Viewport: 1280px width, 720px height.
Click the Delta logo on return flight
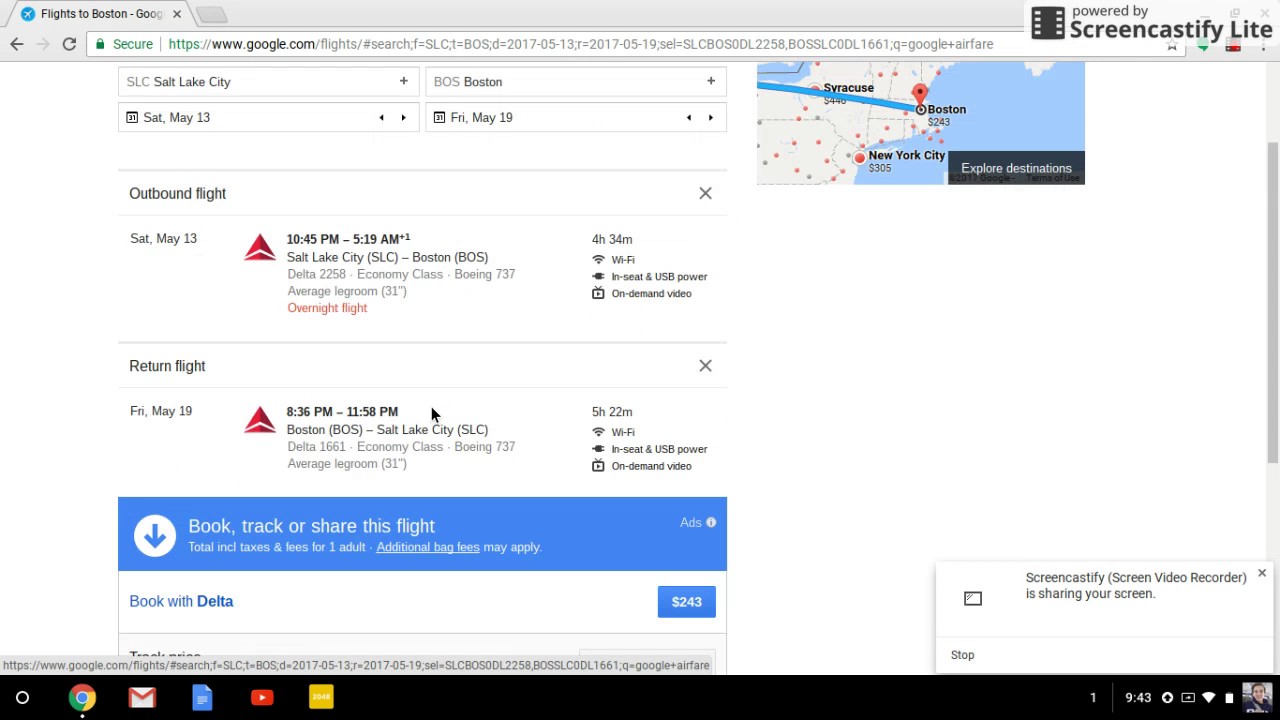(260, 419)
